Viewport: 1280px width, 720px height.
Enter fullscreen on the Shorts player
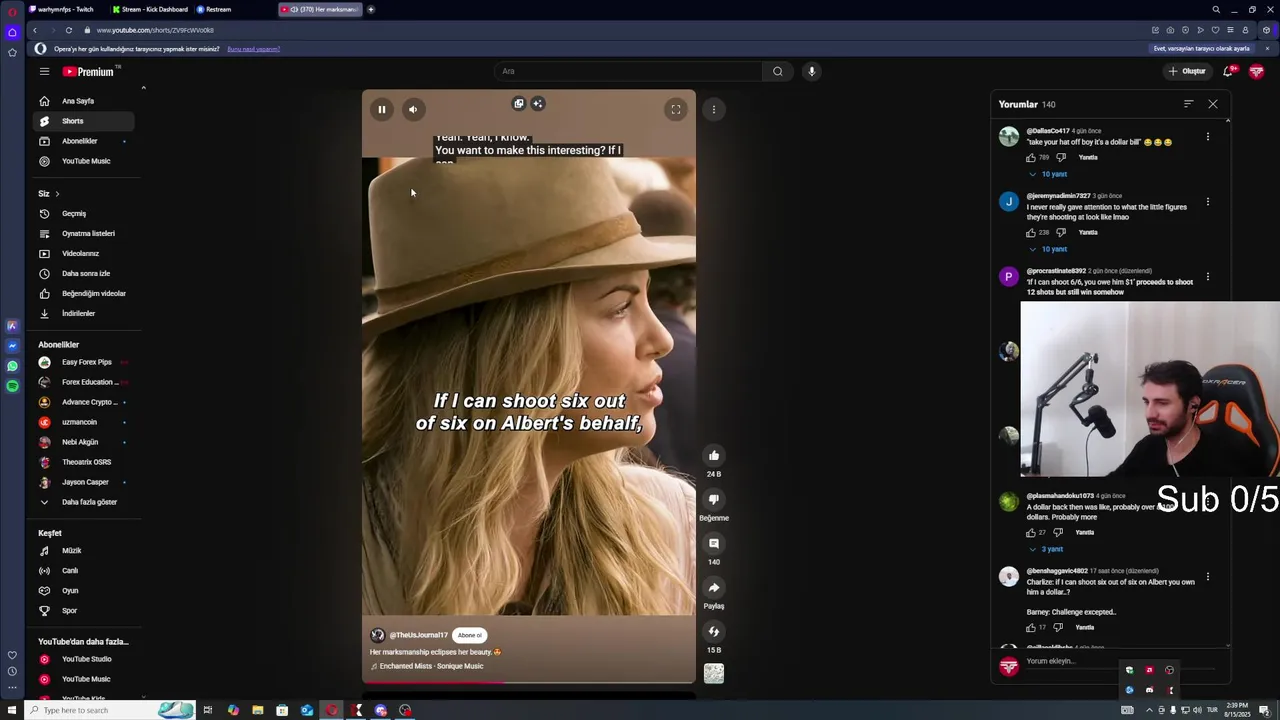[x=676, y=109]
